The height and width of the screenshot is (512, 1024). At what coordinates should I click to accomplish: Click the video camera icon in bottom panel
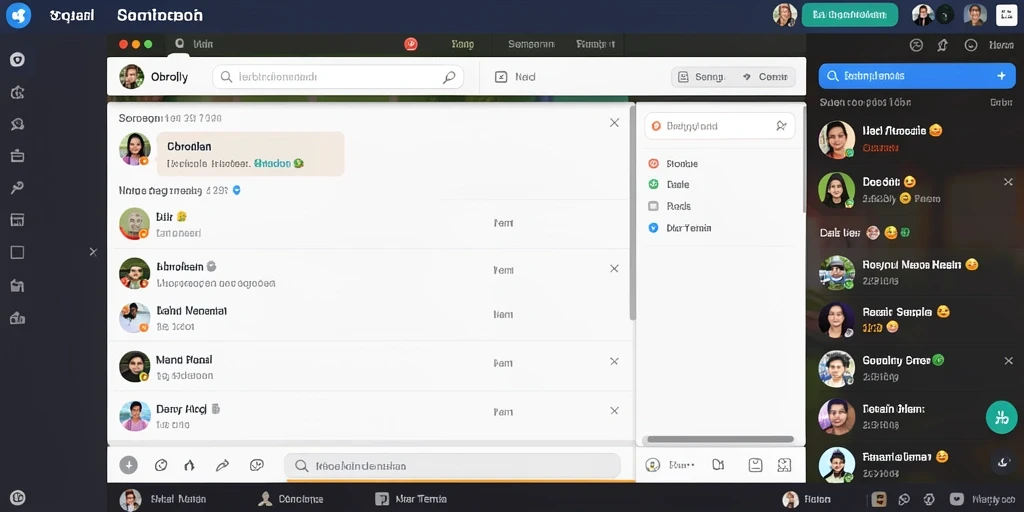coord(718,465)
